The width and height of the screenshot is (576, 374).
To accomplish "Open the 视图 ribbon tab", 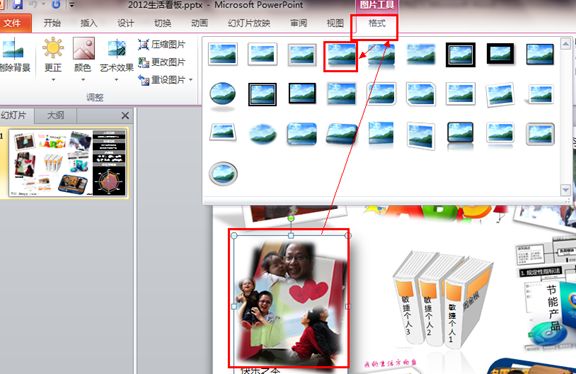I will pos(335,23).
